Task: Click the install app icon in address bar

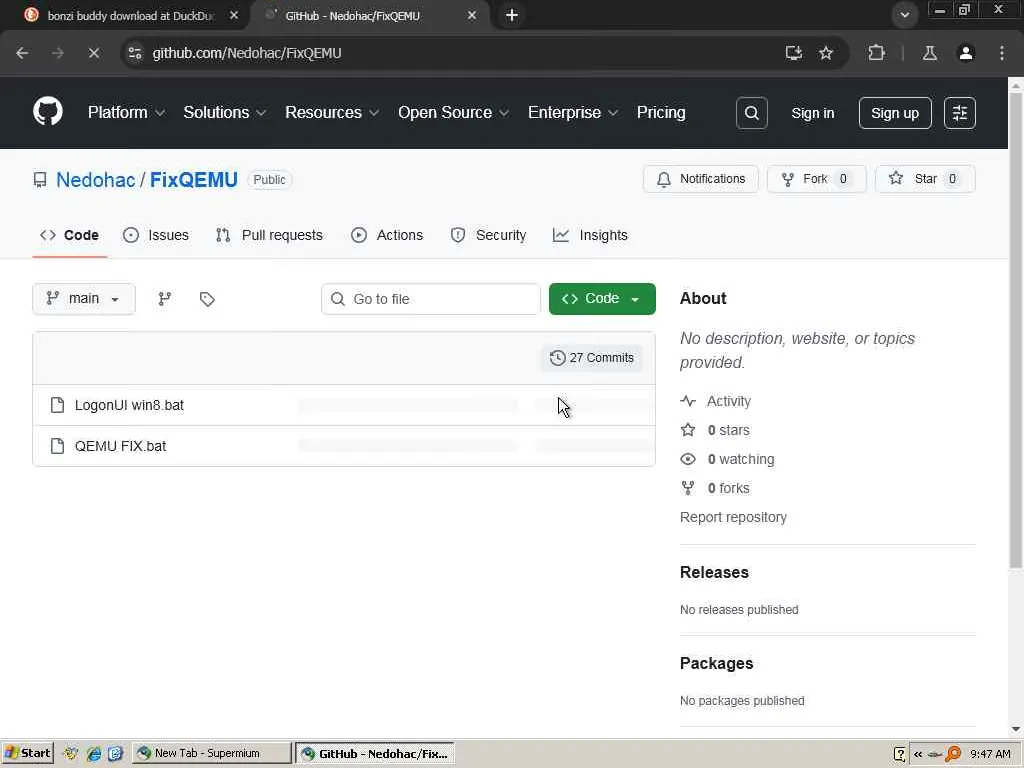Action: point(793,53)
